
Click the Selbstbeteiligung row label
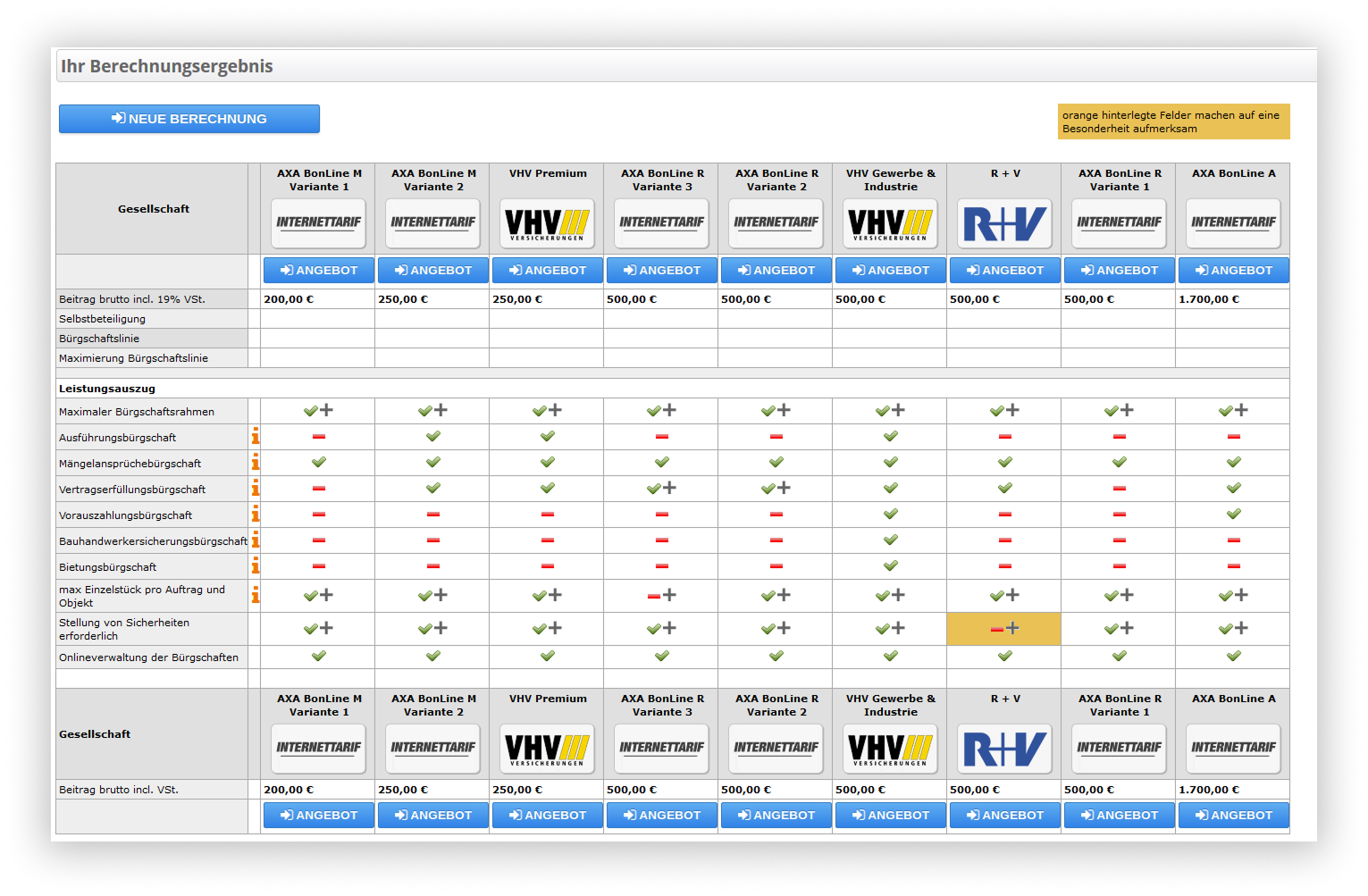[102, 319]
